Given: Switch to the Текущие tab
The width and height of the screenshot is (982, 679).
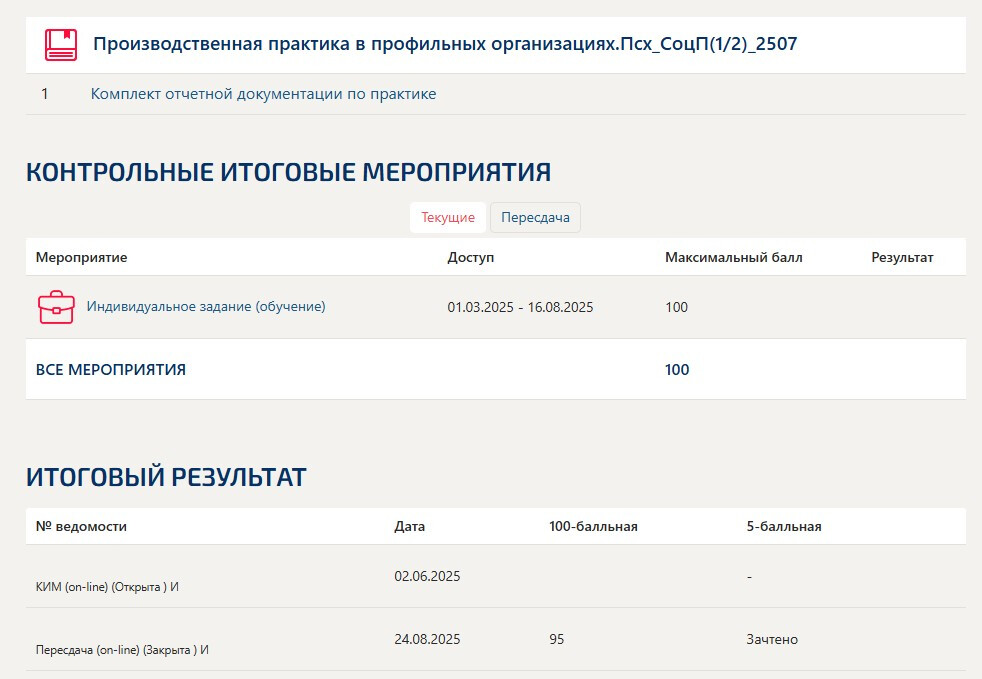Looking at the screenshot, I should click(x=447, y=217).
